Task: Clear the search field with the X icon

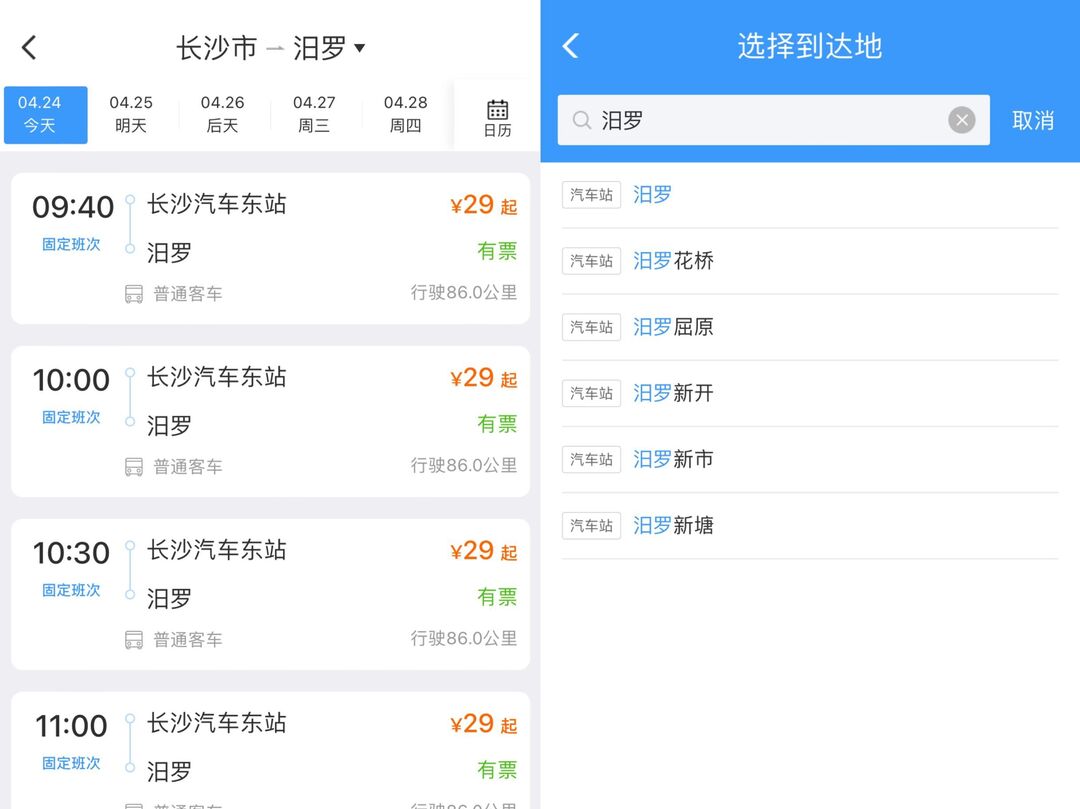Action: 961,120
